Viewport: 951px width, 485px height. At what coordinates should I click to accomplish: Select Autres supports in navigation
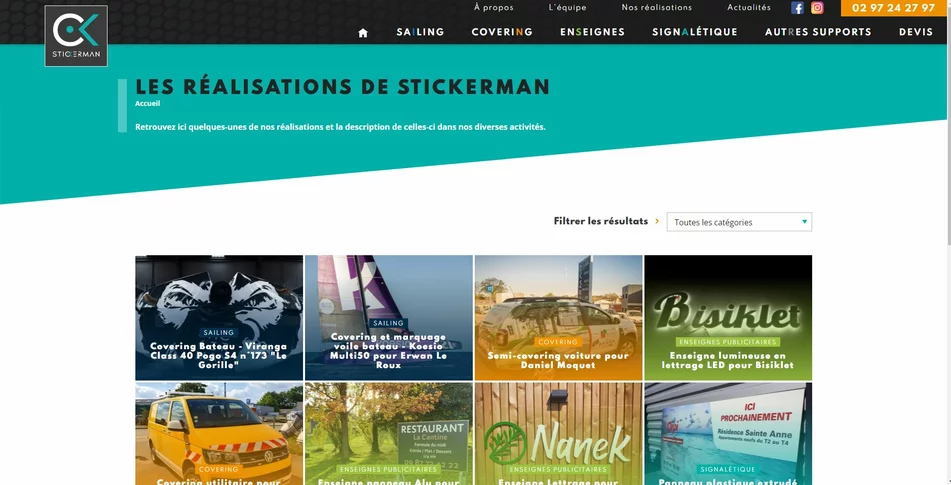[x=818, y=32]
